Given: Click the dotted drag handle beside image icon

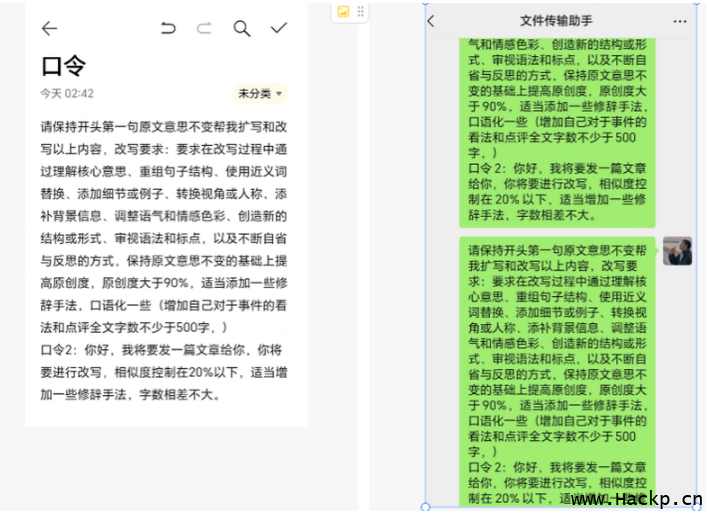Looking at the screenshot, I should [x=361, y=12].
